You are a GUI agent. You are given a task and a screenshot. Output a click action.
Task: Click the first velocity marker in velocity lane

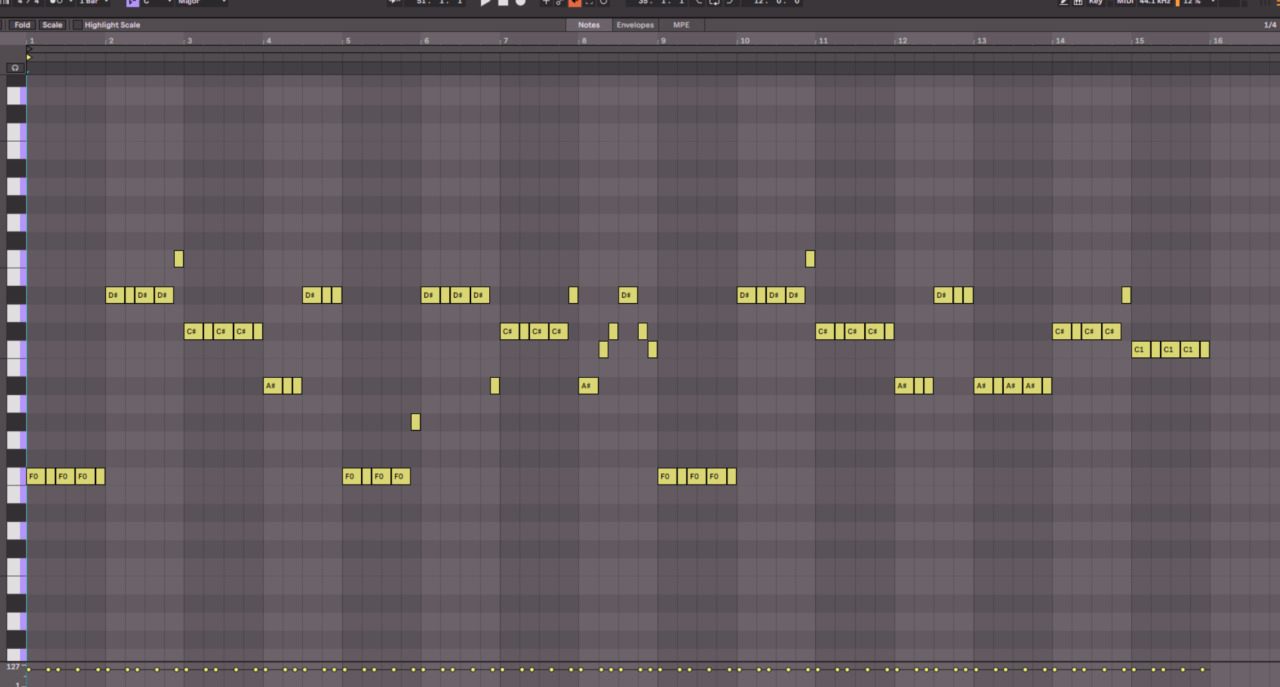pyautogui.click(x=28, y=670)
